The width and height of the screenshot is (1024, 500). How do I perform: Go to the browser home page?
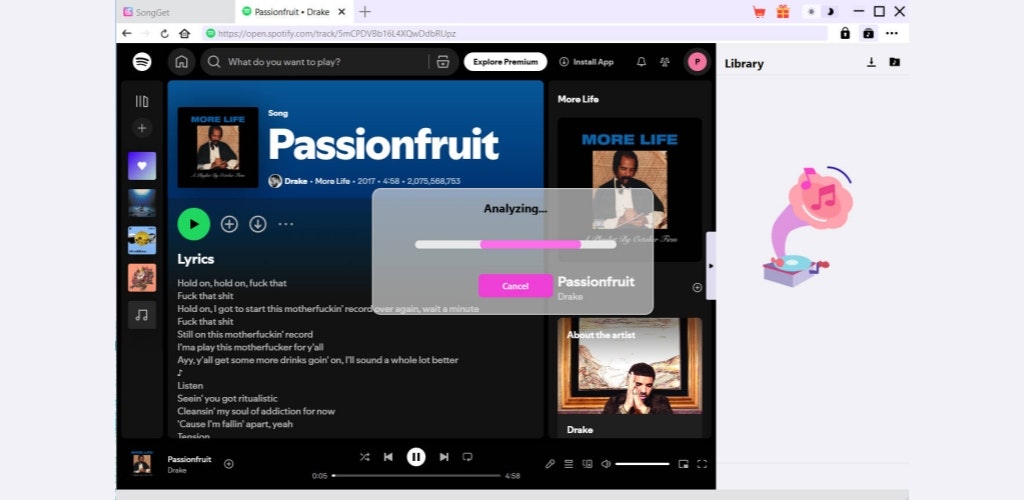[184, 33]
